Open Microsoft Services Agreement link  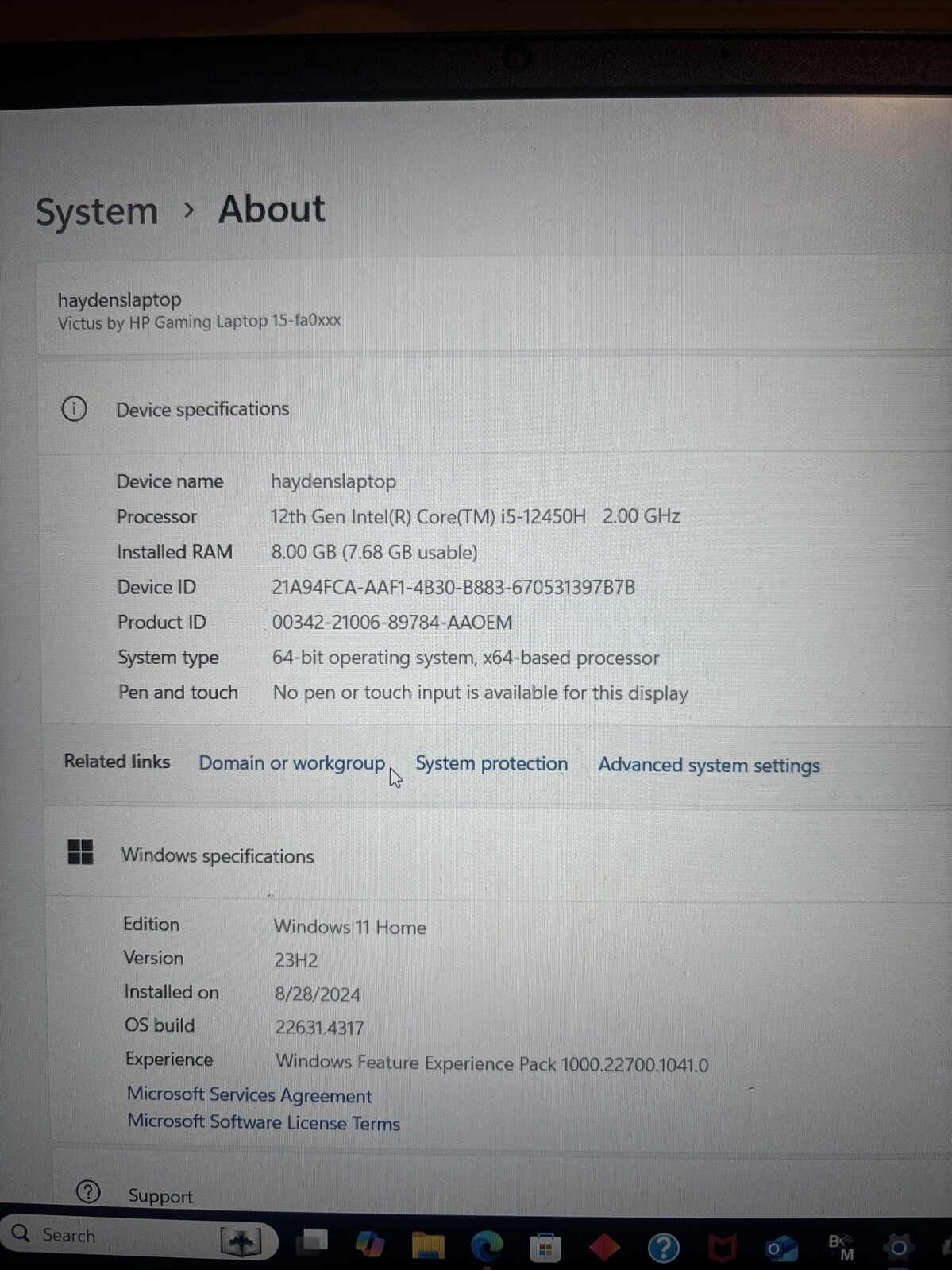[249, 1094]
